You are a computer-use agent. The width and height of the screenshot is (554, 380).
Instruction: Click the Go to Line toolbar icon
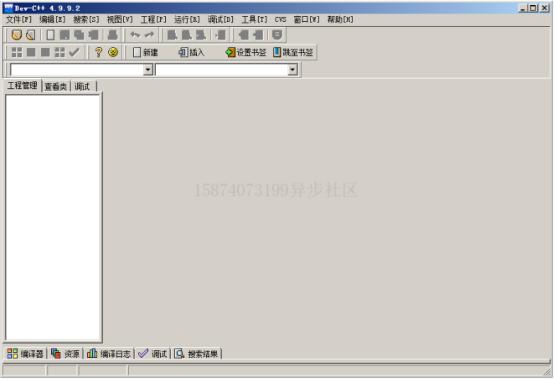click(x=221, y=35)
